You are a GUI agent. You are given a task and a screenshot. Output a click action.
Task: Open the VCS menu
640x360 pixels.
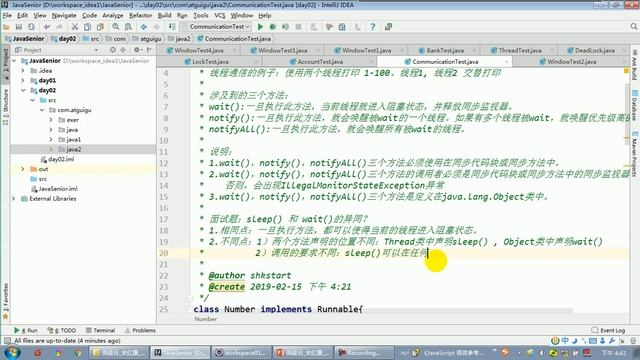[220, 16]
